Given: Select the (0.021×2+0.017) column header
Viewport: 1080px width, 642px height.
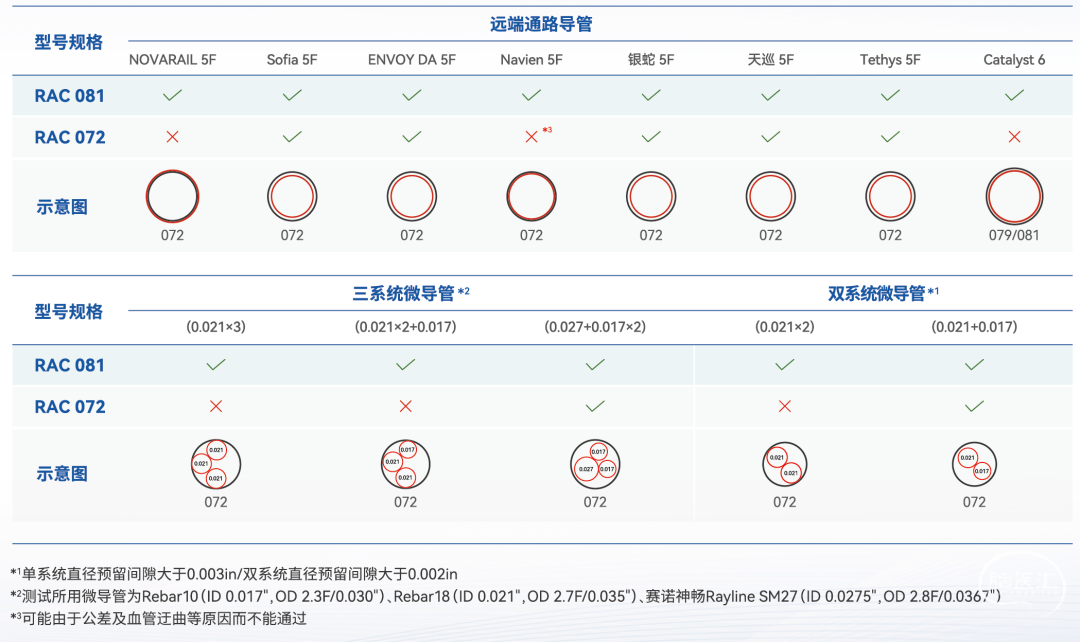Looking at the screenshot, I should pos(406,327).
